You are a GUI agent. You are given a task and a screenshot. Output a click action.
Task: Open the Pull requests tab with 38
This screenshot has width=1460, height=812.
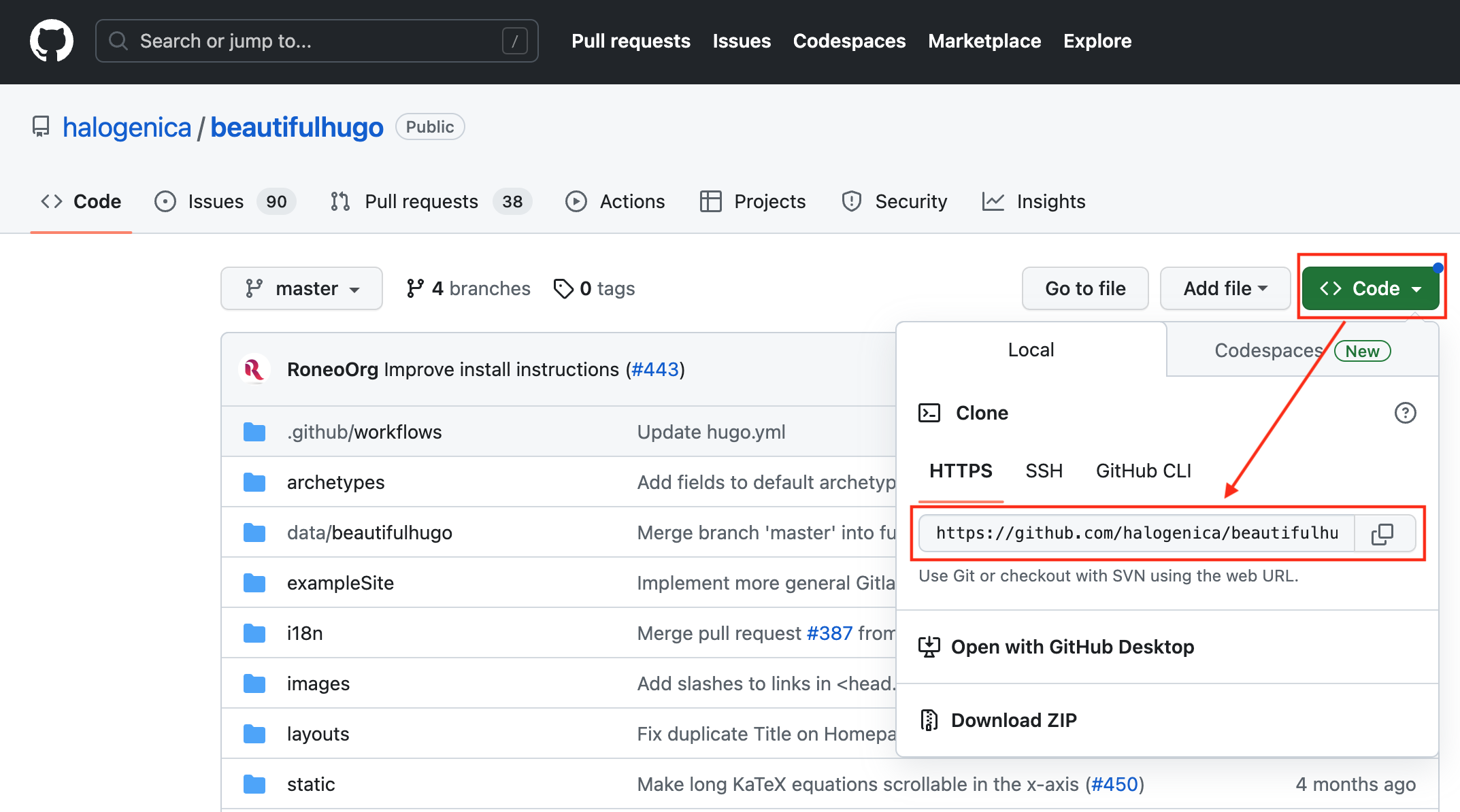point(431,201)
